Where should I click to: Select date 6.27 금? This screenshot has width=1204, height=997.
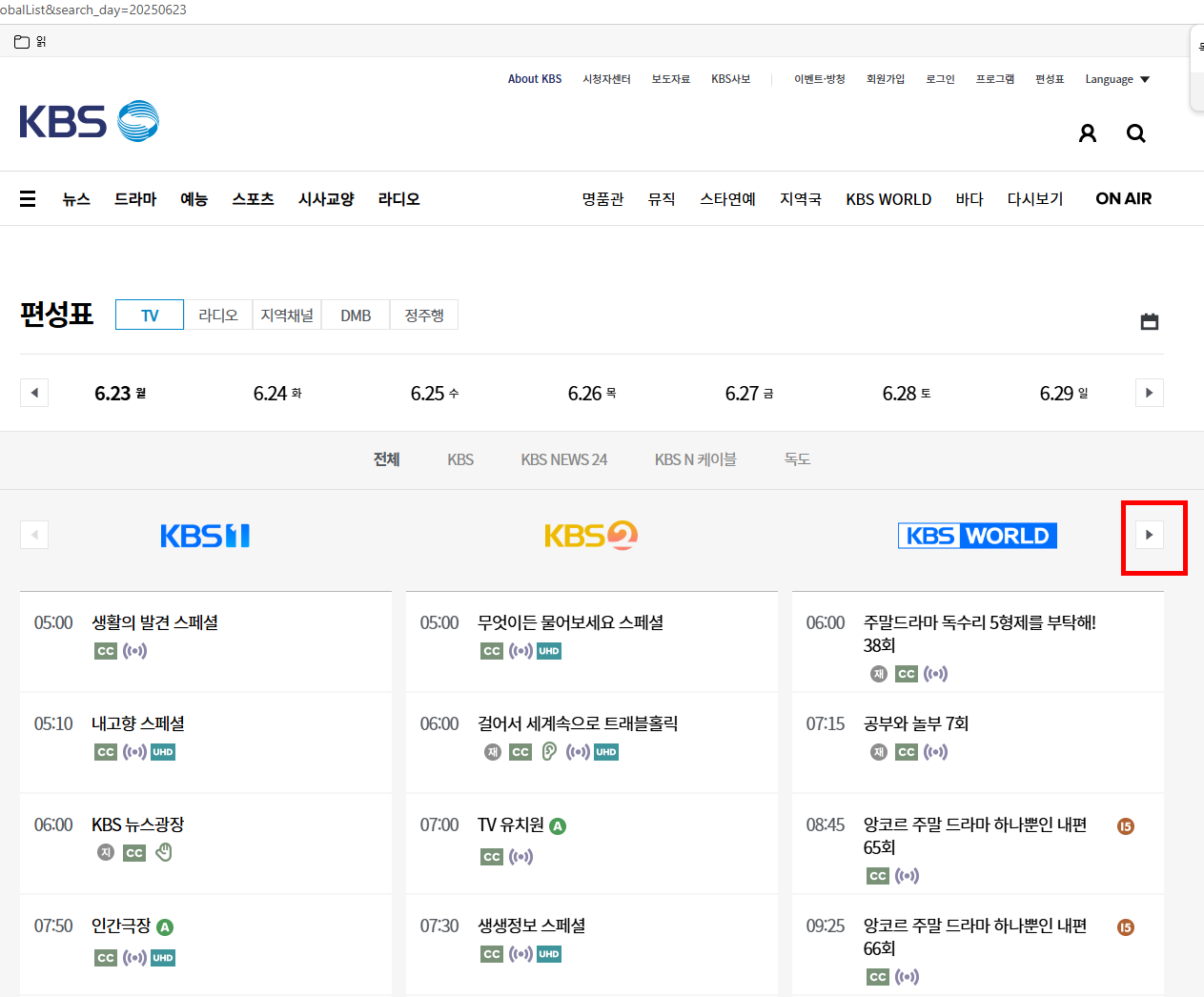click(749, 394)
